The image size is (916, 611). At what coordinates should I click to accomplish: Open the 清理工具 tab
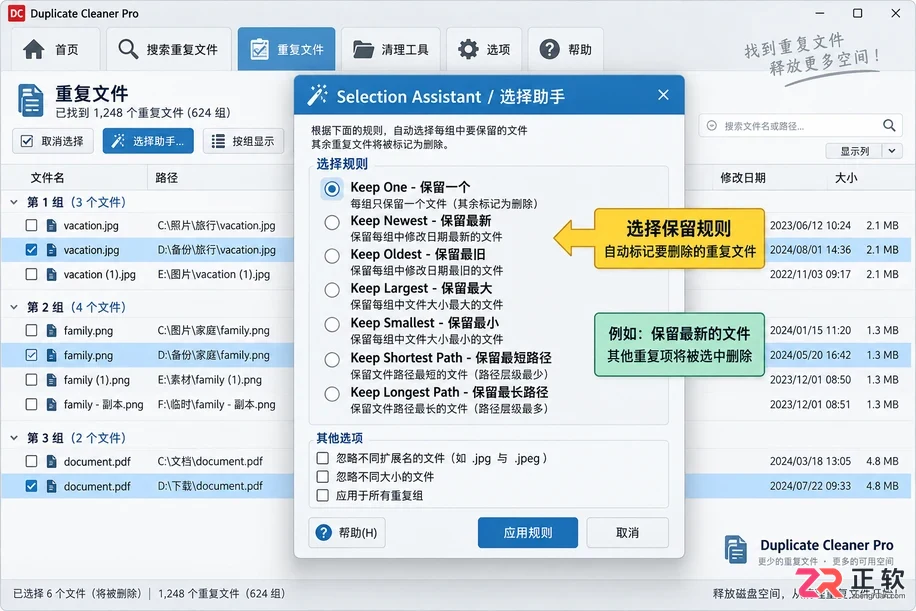pos(391,50)
